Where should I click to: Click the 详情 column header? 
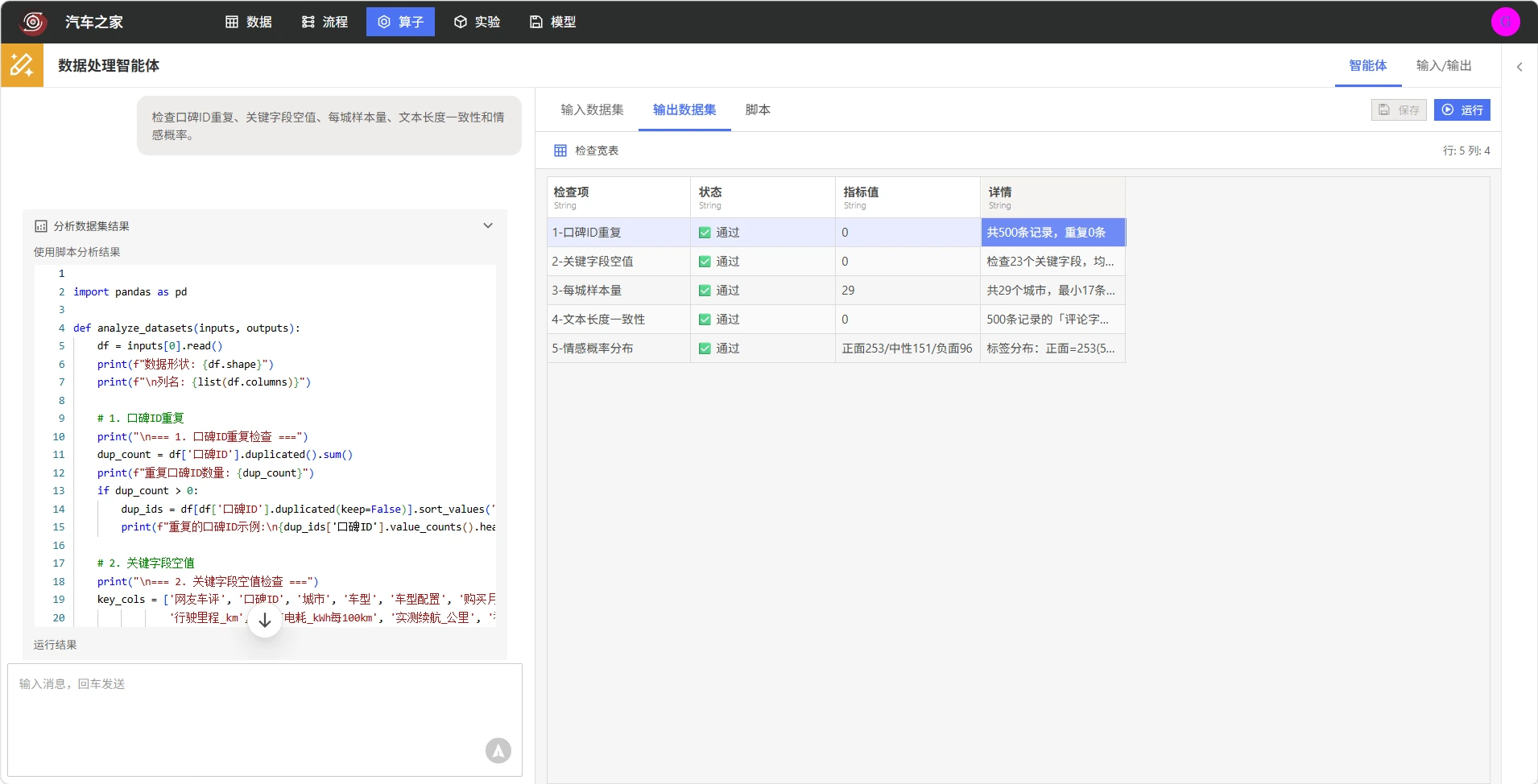[x=1053, y=197]
